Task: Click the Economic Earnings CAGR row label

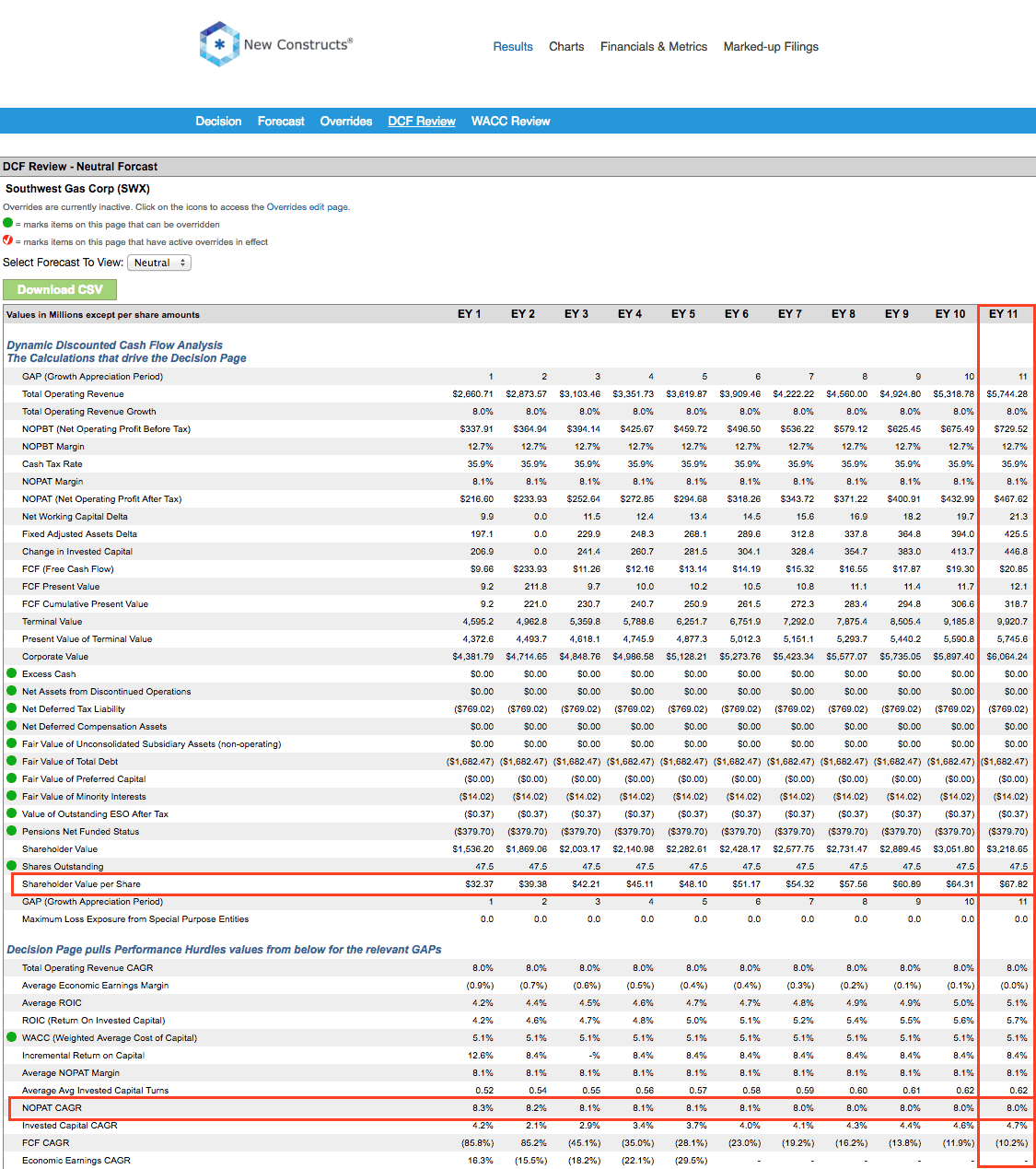Action: point(76,1160)
